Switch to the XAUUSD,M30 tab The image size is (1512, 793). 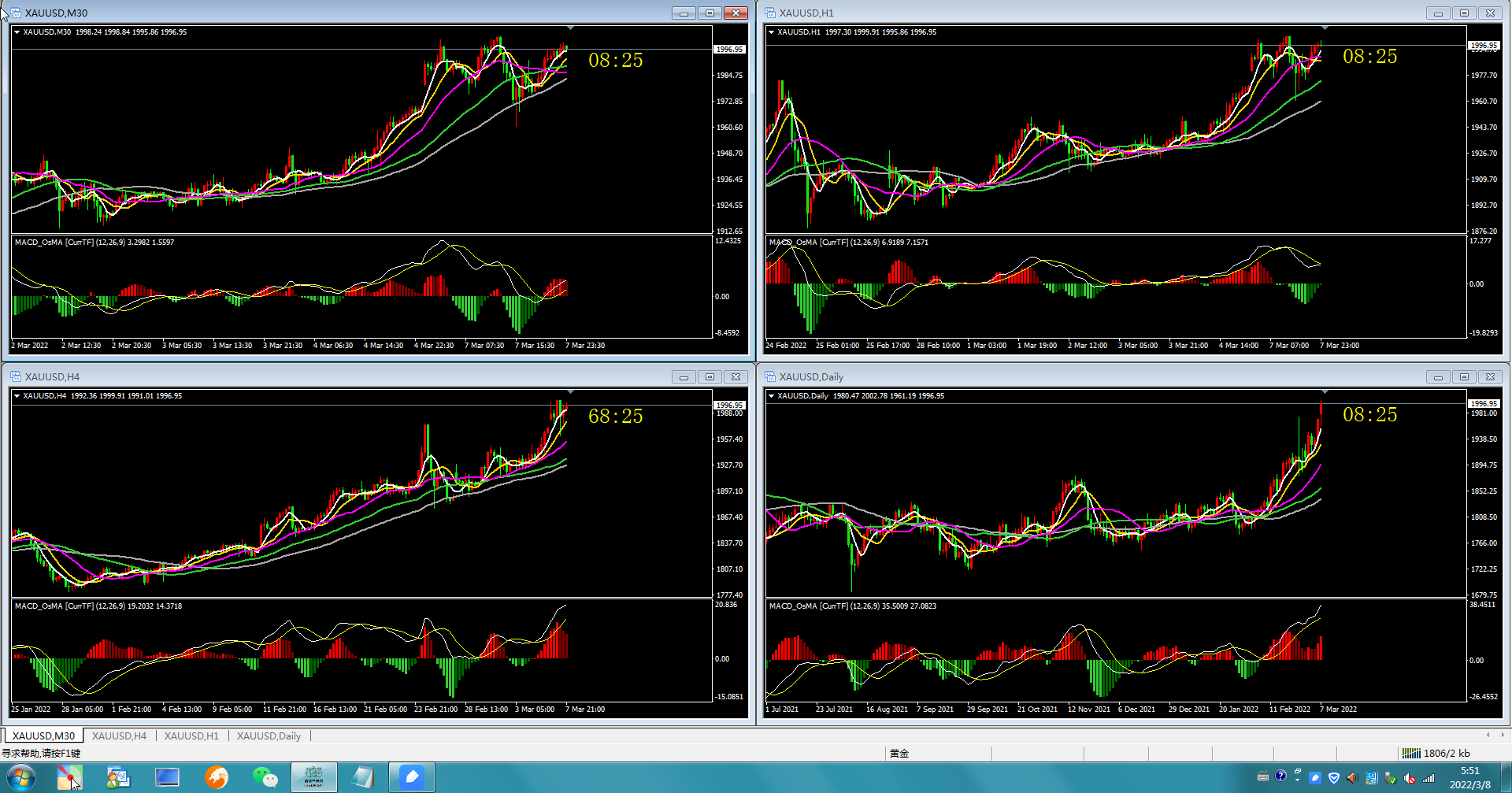(x=43, y=736)
